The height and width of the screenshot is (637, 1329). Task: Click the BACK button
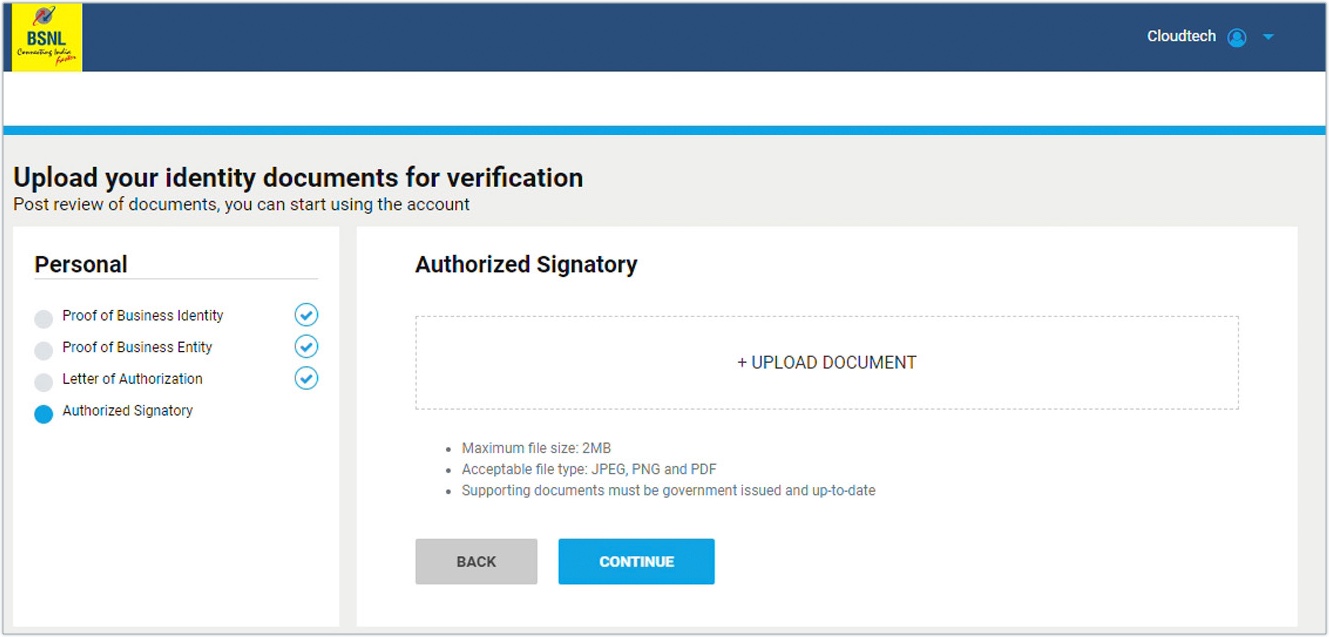476,561
